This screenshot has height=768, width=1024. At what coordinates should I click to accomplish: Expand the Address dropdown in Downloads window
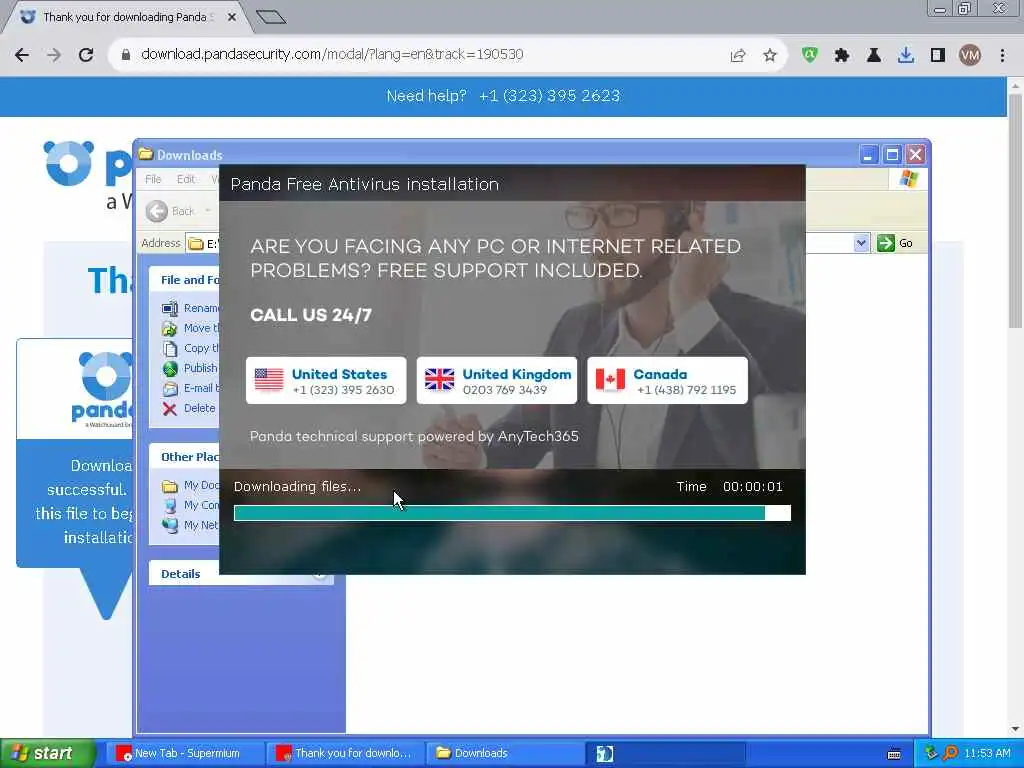click(861, 244)
